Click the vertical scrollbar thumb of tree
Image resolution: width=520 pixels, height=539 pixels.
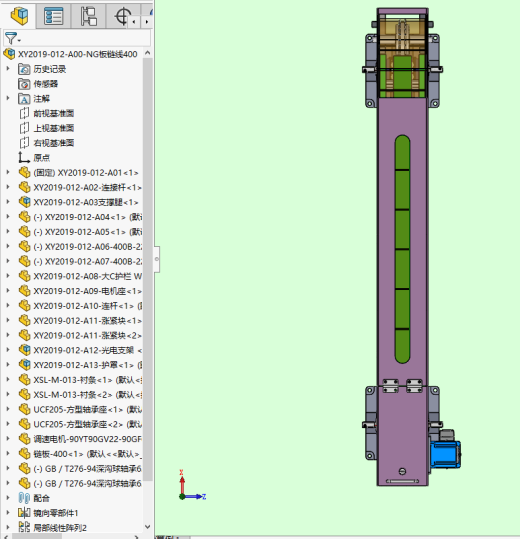[x=148, y=269]
